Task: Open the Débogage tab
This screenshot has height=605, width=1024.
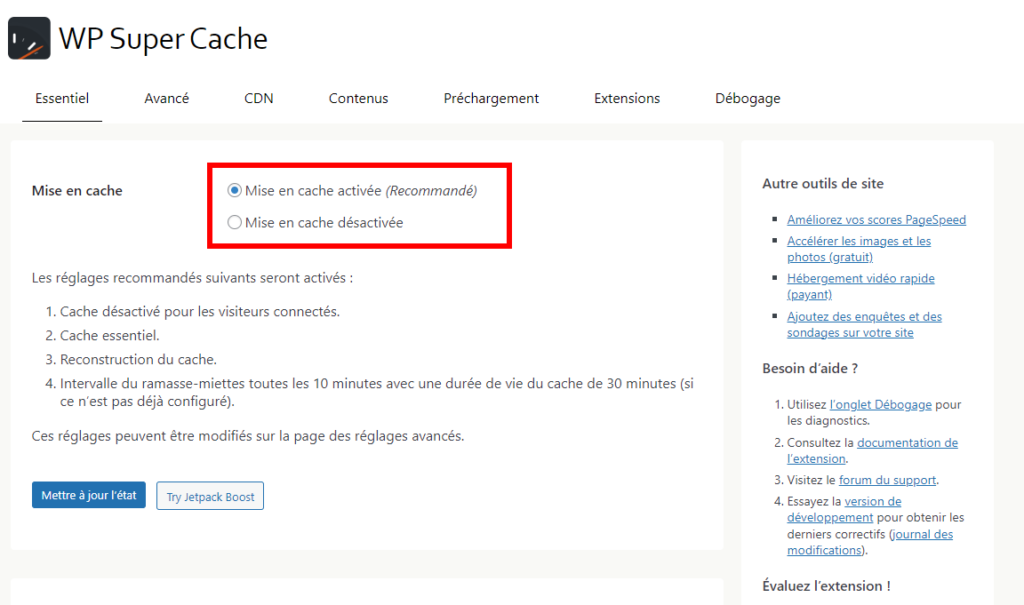Action: [x=748, y=99]
